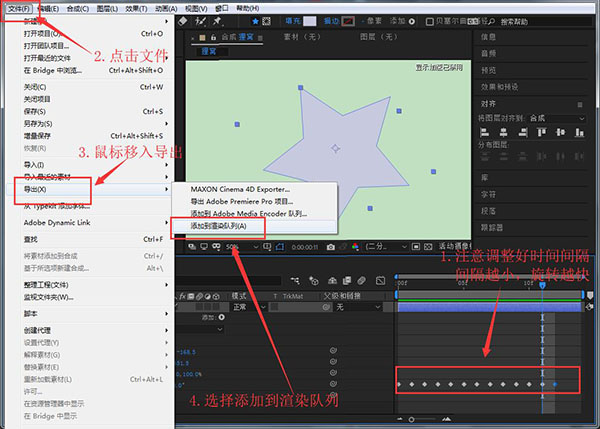
Task: Expand the 导入(I) submenu
Action: (166, 165)
